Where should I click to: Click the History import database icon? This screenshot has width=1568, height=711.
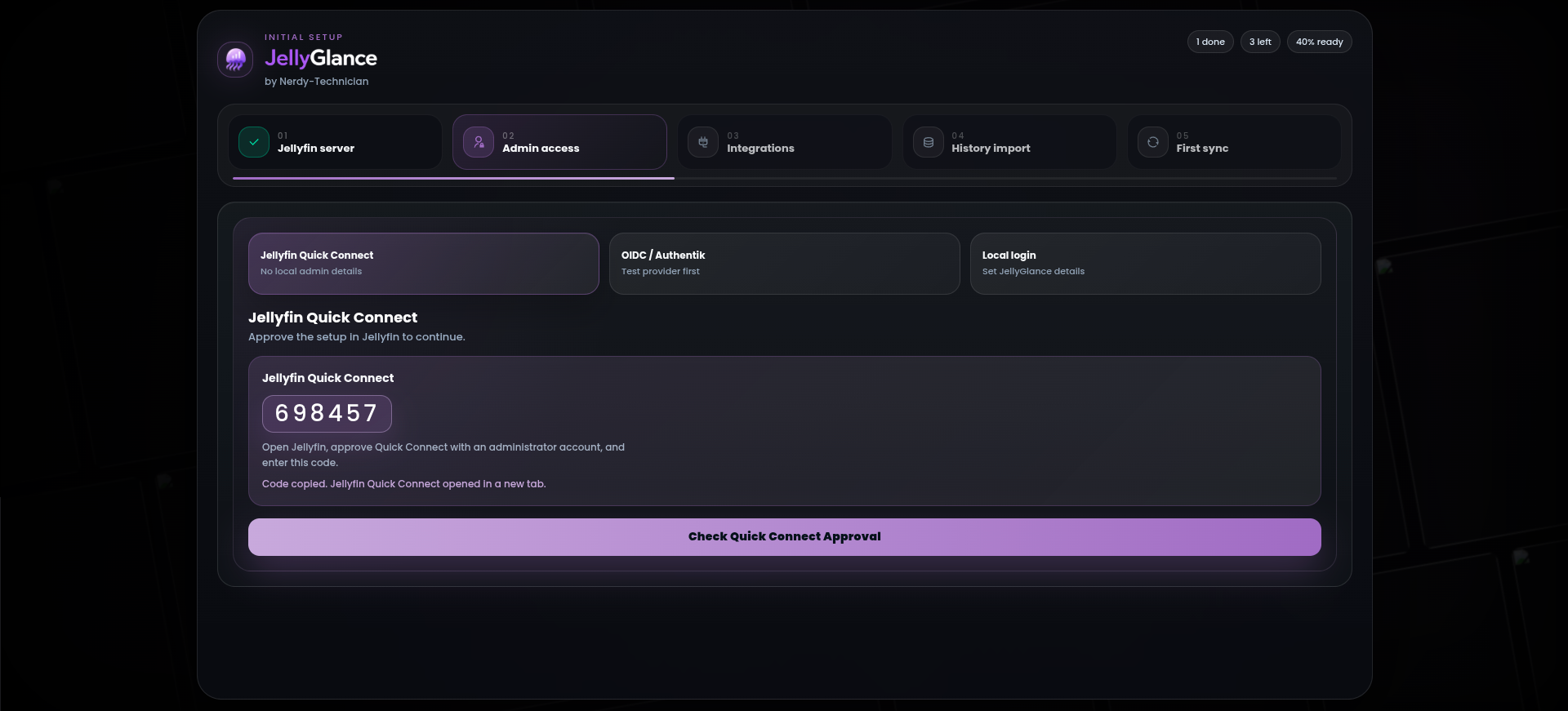[929, 142]
